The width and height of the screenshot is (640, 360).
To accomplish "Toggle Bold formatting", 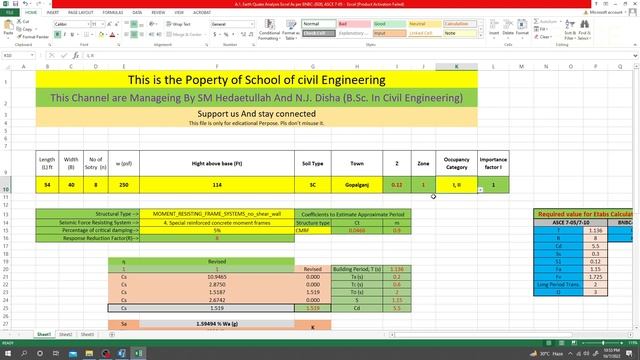I will coord(57,35).
